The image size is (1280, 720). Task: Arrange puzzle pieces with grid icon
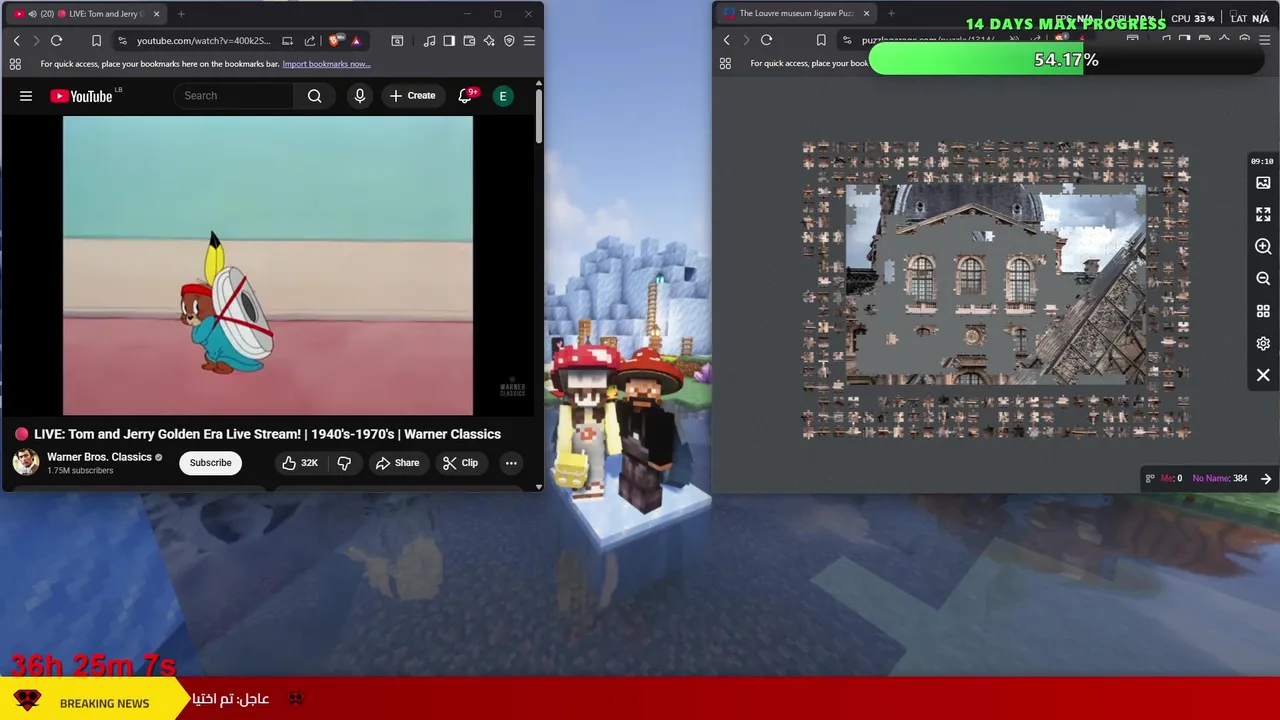[x=1263, y=311]
